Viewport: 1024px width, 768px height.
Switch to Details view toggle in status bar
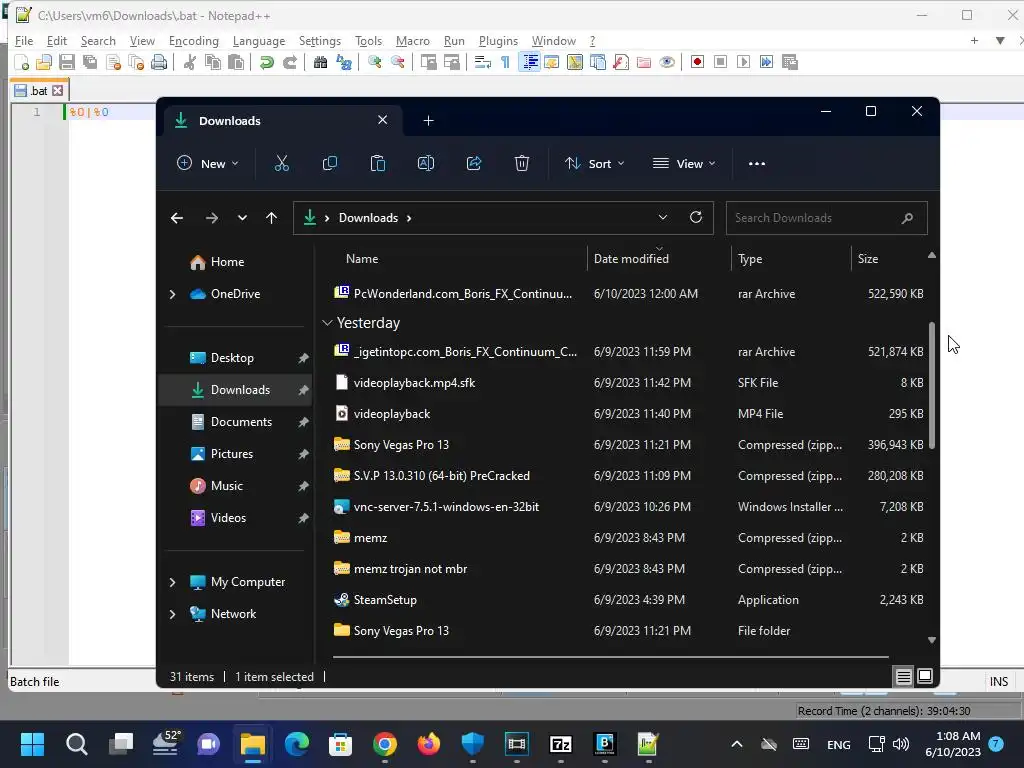coord(904,677)
